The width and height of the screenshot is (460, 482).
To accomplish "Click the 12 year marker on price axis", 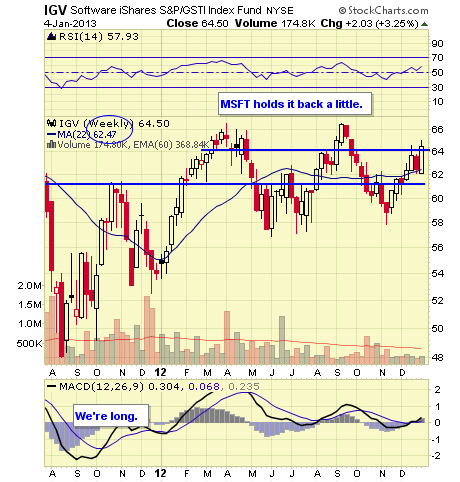I will coord(160,372).
